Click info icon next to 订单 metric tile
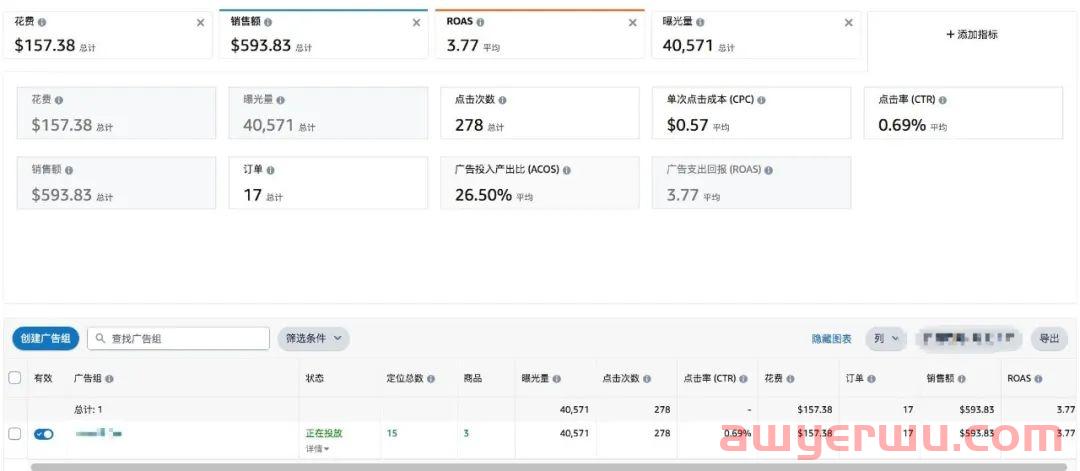Image resolution: width=1080 pixels, height=471 pixels. pyautogui.click(x=271, y=170)
